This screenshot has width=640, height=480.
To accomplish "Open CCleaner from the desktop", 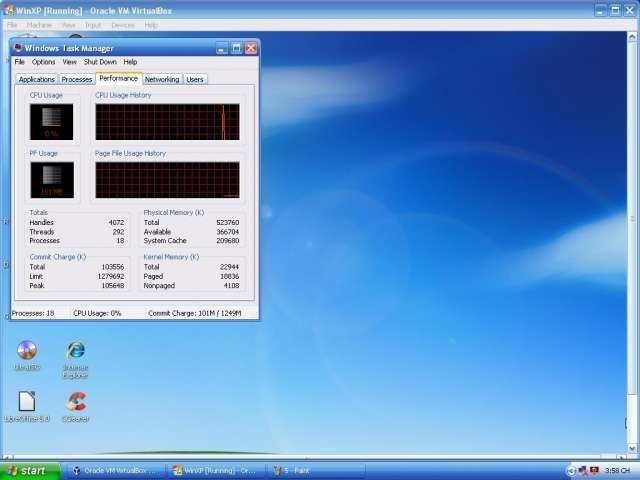I will point(76,401).
